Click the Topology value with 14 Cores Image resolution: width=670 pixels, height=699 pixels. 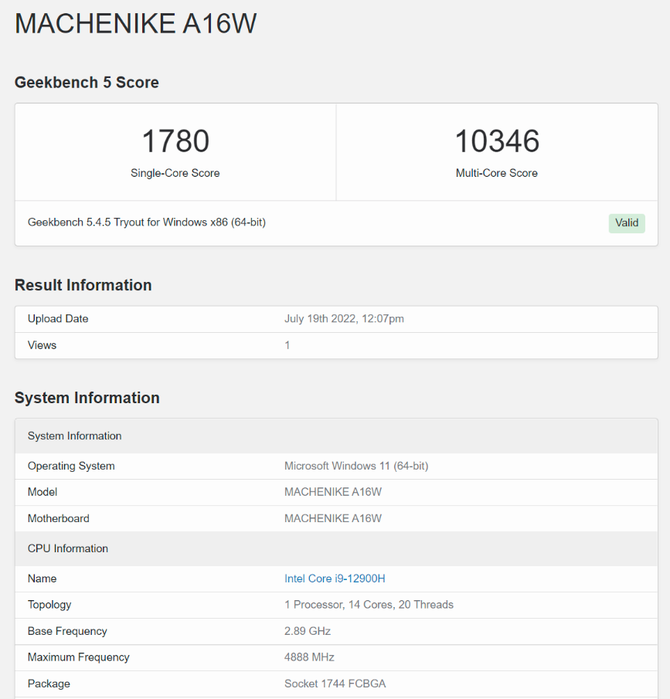(x=369, y=605)
